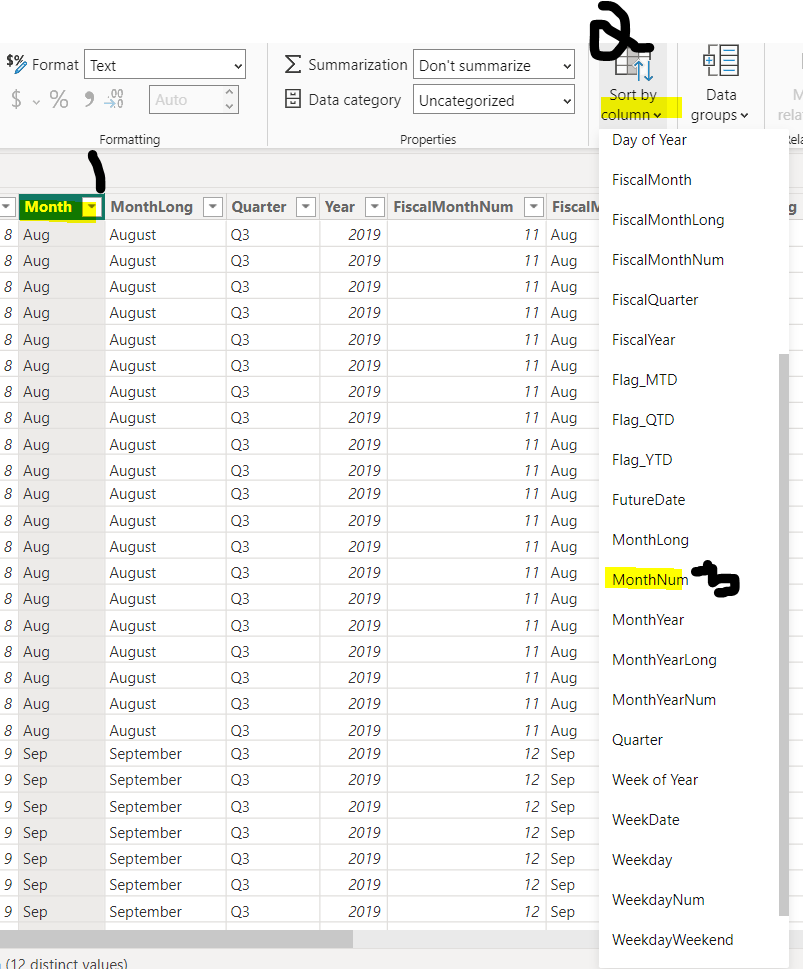This screenshot has width=803, height=969.
Task: Open the Year column filter dropdown
Action: pyautogui.click(x=375, y=207)
